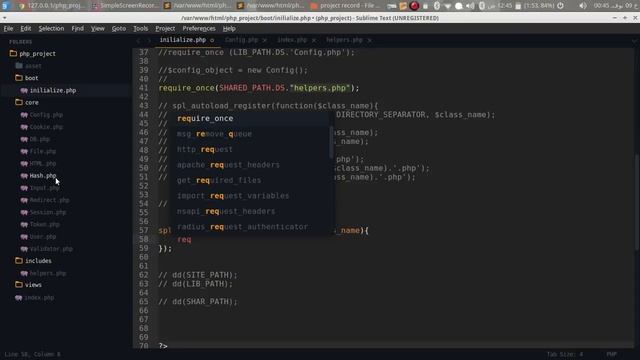This screenshot has width=640, height=360.
Task: Open the Selection menu
Action: tap(51, 29)
